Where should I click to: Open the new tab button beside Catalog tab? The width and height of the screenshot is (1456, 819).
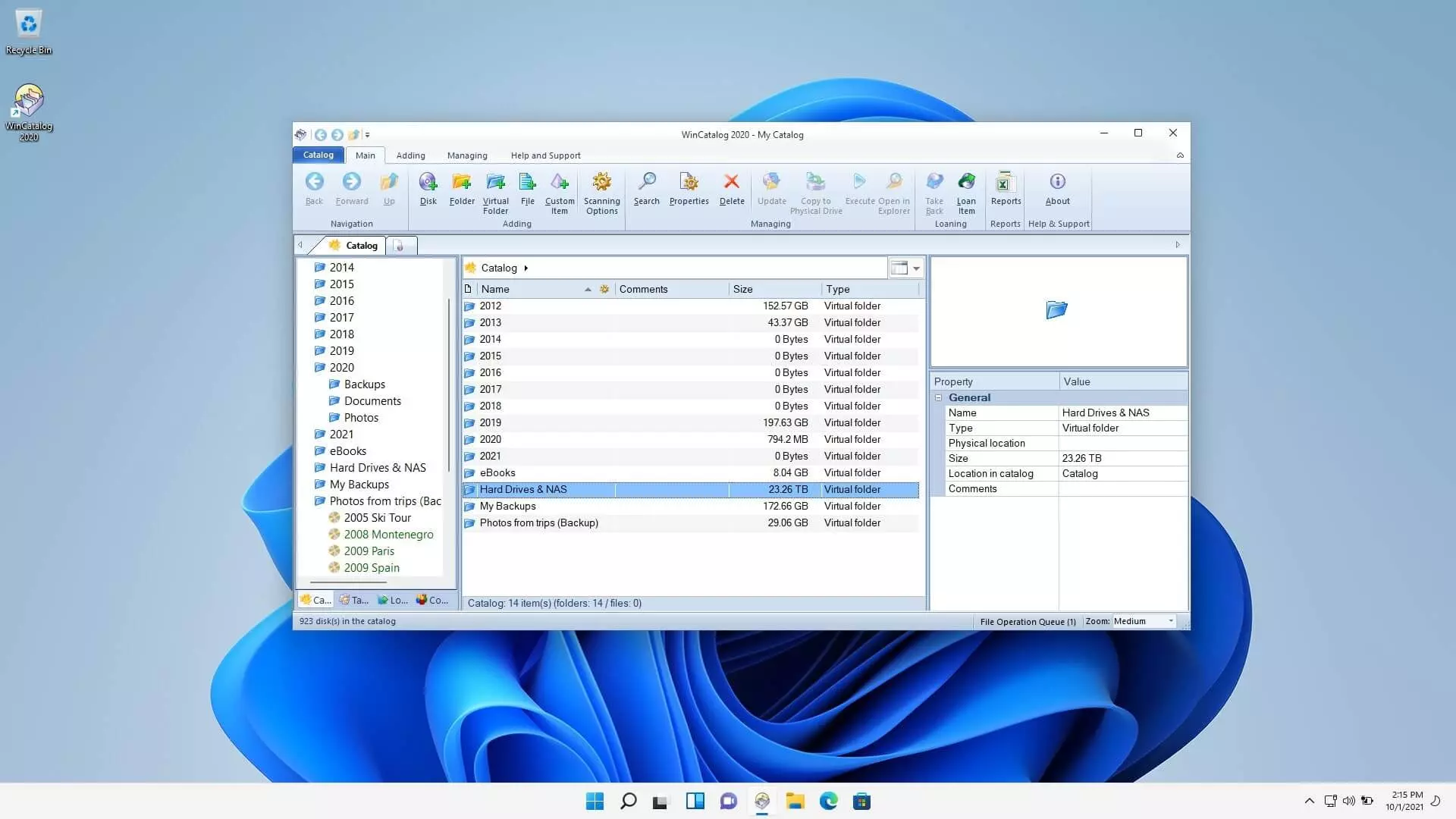pyautogui.click(x=400, y=246)
